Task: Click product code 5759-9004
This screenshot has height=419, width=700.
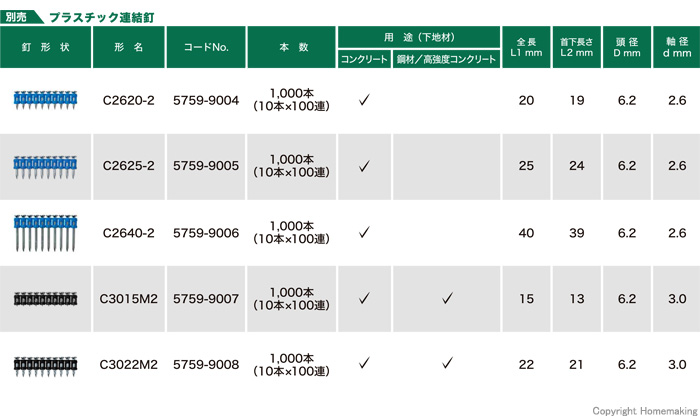Action: click(206, 100)
